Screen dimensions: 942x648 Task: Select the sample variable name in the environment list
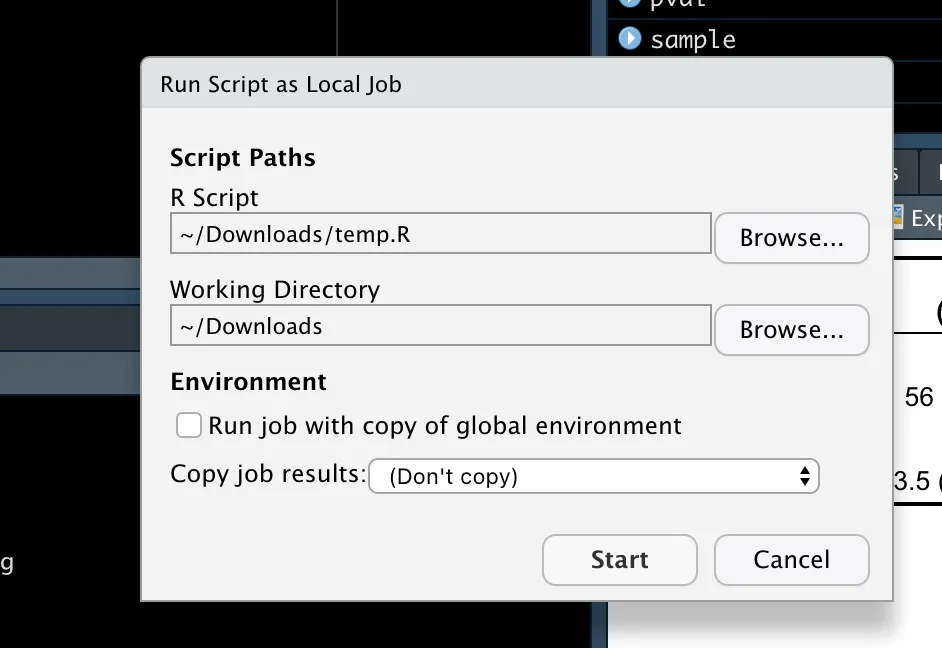[x=692, y=40]
